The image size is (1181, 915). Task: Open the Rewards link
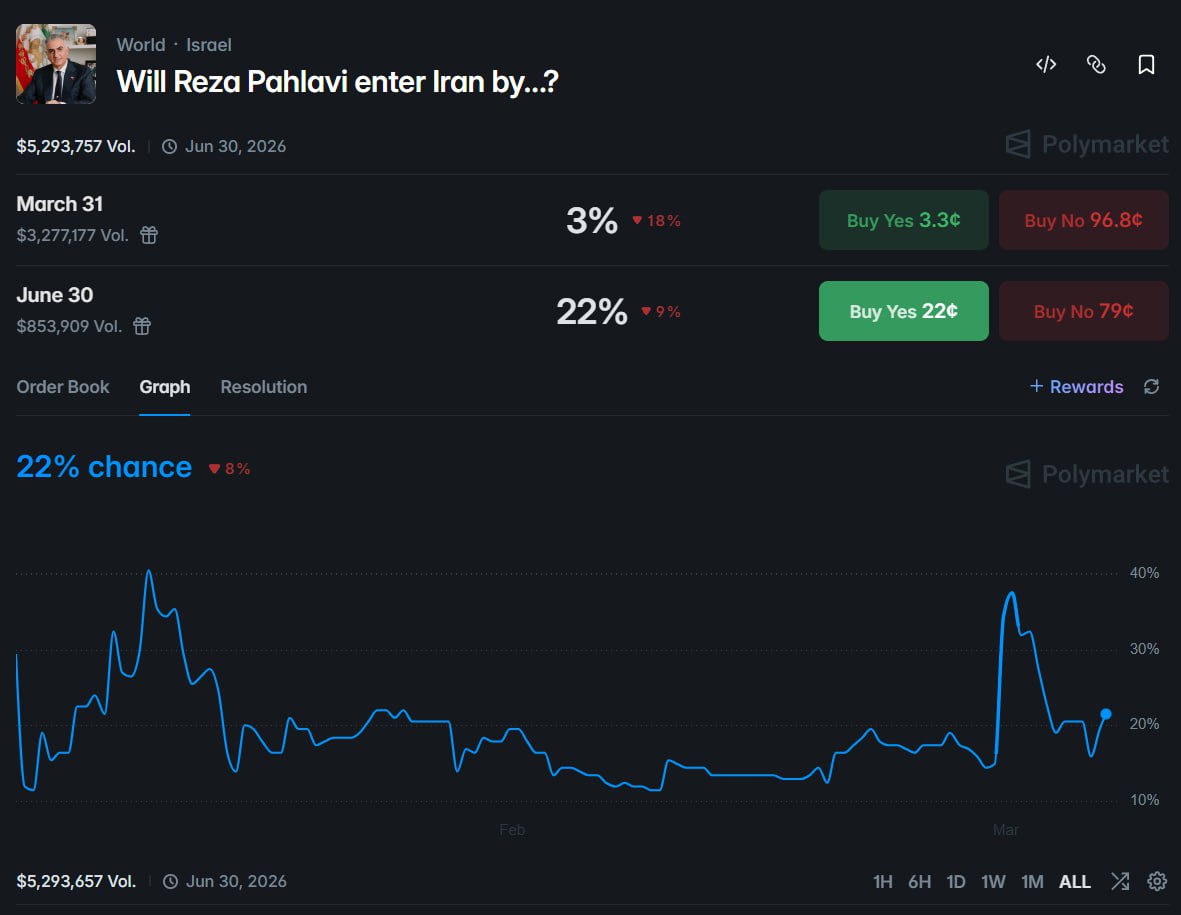(1076, 387)
